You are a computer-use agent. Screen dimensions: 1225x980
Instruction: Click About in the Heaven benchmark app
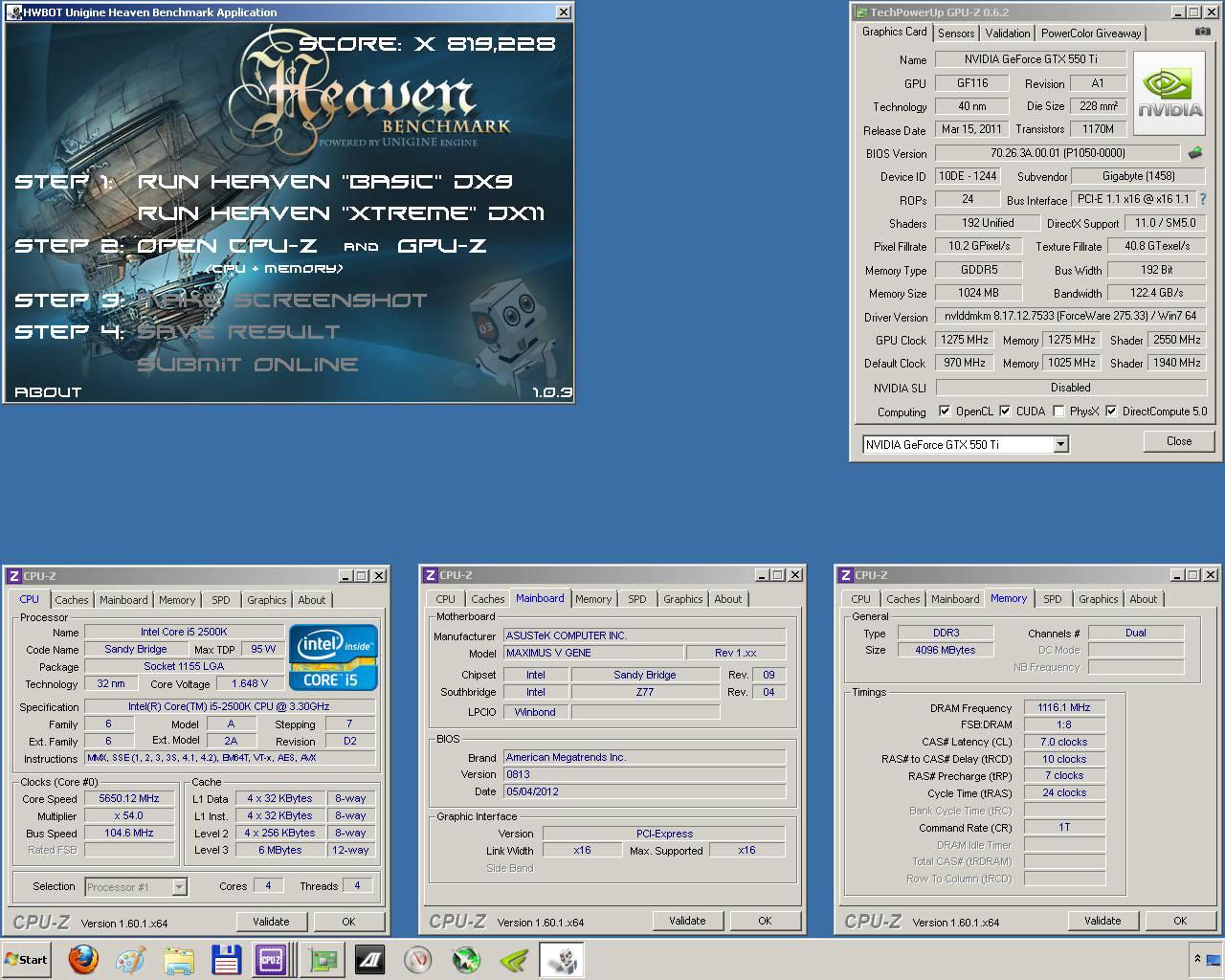pos(48,391)
